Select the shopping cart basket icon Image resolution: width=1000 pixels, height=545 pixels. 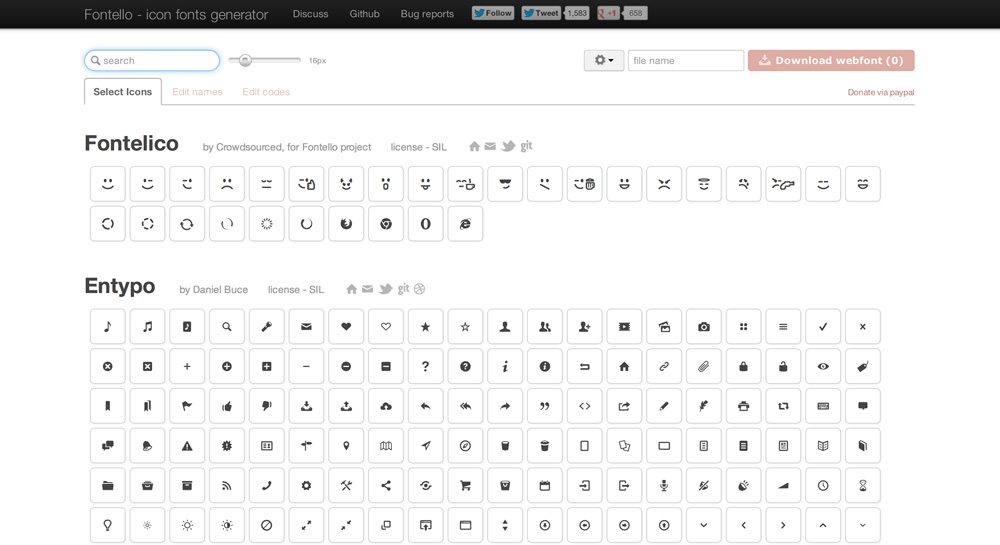coord(466,486)
